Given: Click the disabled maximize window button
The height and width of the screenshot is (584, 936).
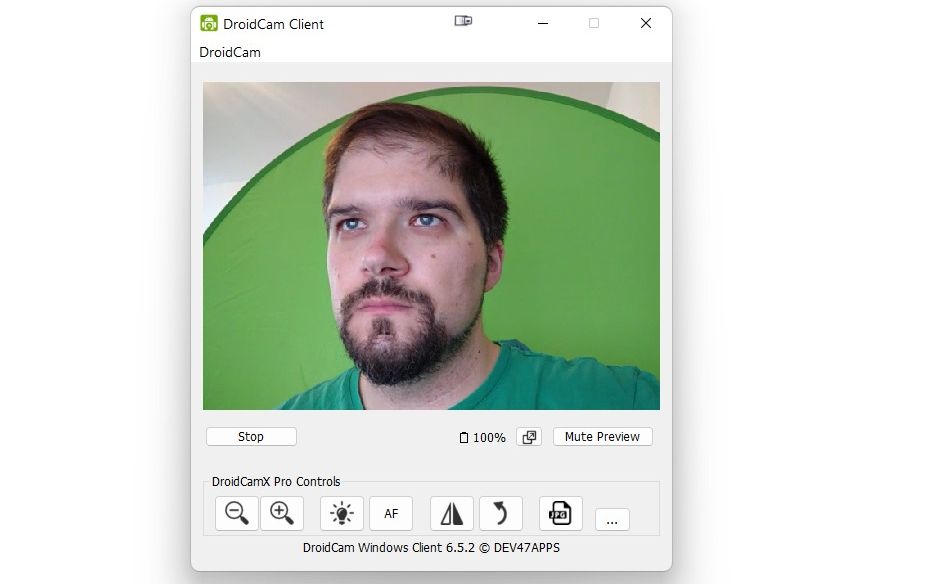Looking at the screenshot, I should 594,23.
